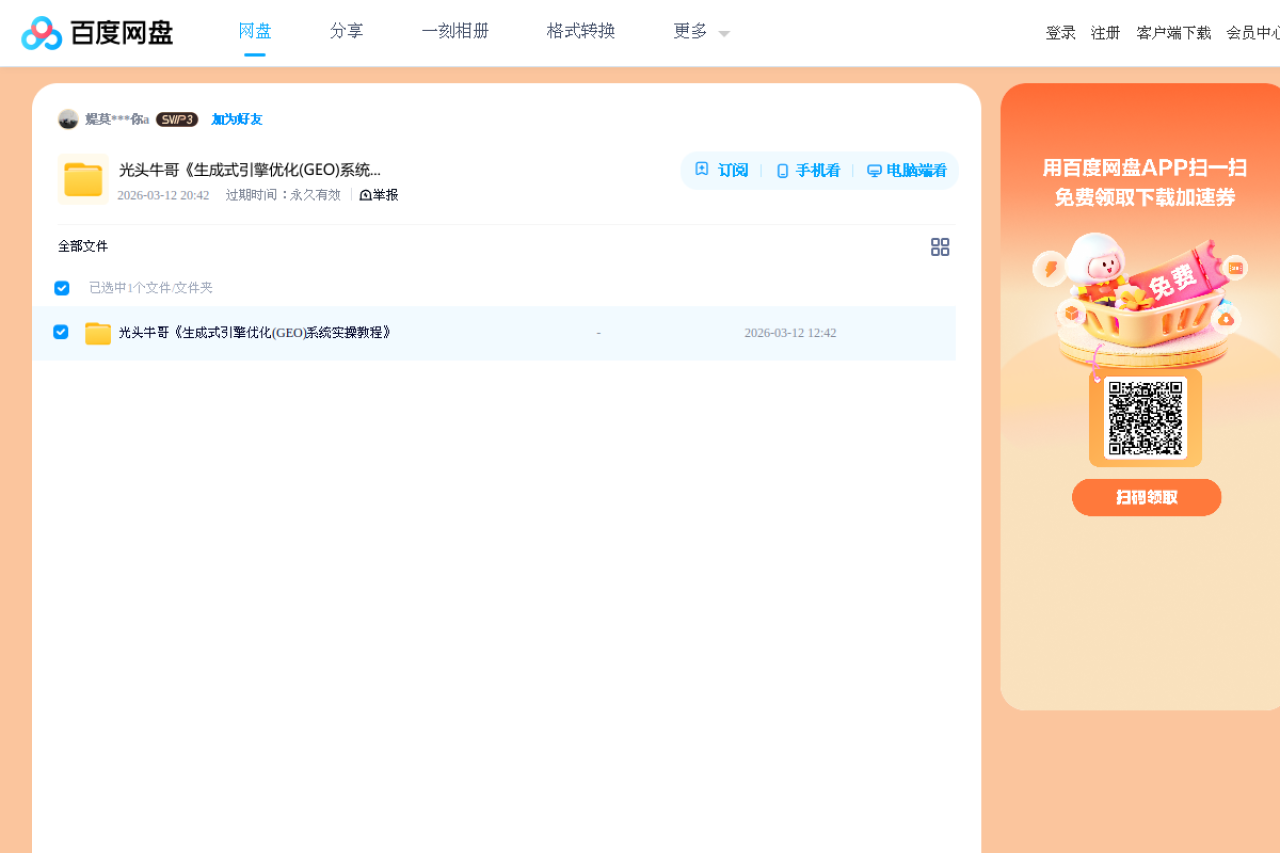Click the shared folder thumbnail icon
Screen dimensions: 1280x853
click(x=83, y=180)
